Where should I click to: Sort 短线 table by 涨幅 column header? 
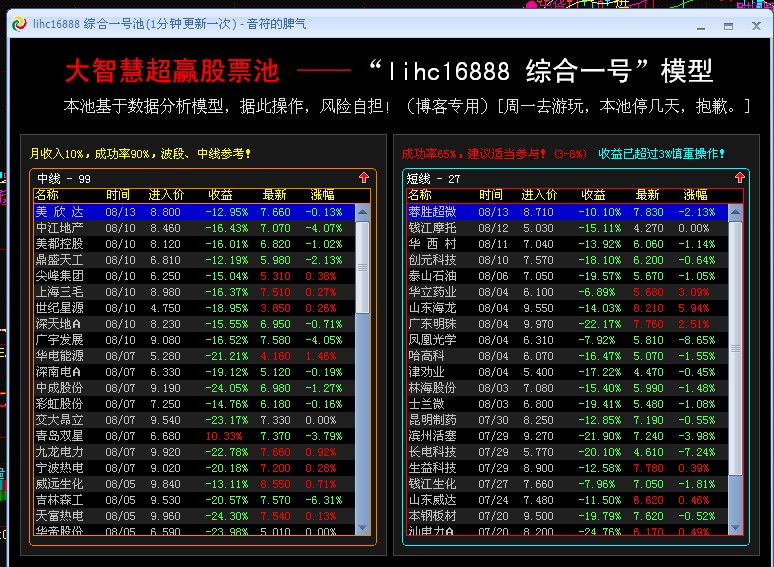[696, 195]
